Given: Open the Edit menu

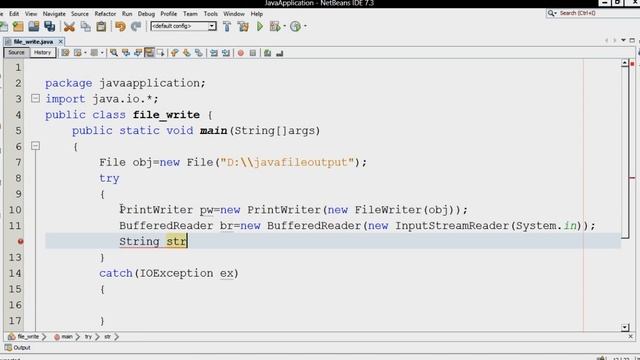Looking at the screenshot, I should tap(14, 13).
